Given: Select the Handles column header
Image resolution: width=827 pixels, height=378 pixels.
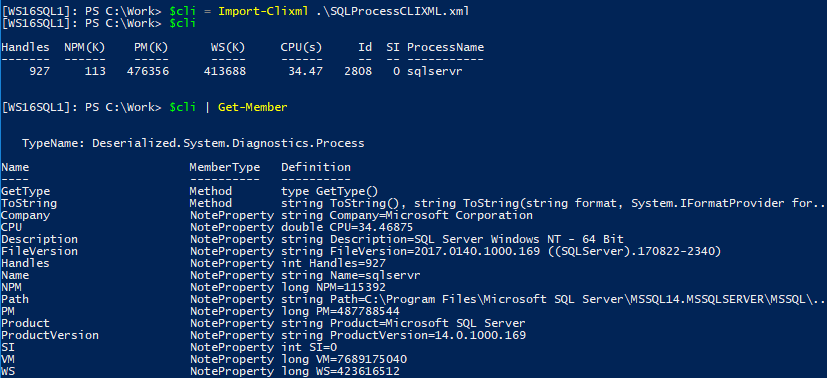Looking at the screenshot, I should (x=25, y=47).
